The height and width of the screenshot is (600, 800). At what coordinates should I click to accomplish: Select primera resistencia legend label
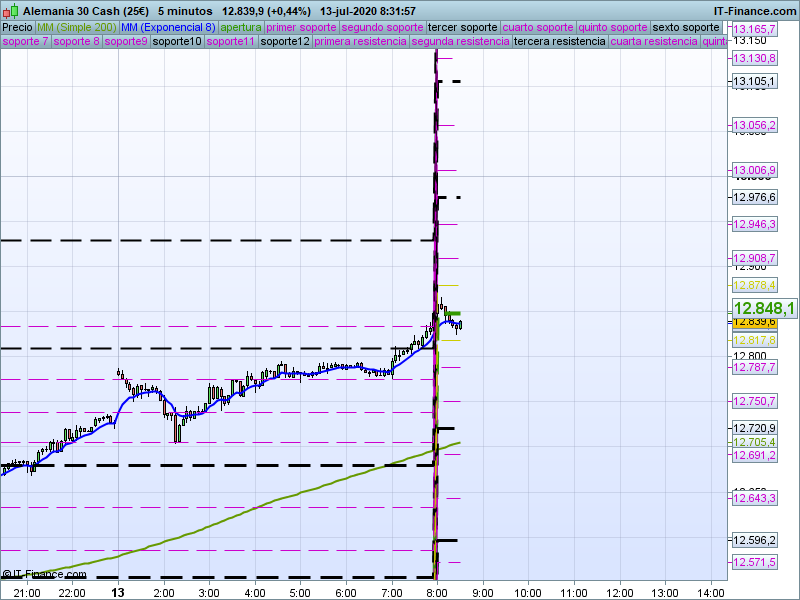click(x=360, y=41)
